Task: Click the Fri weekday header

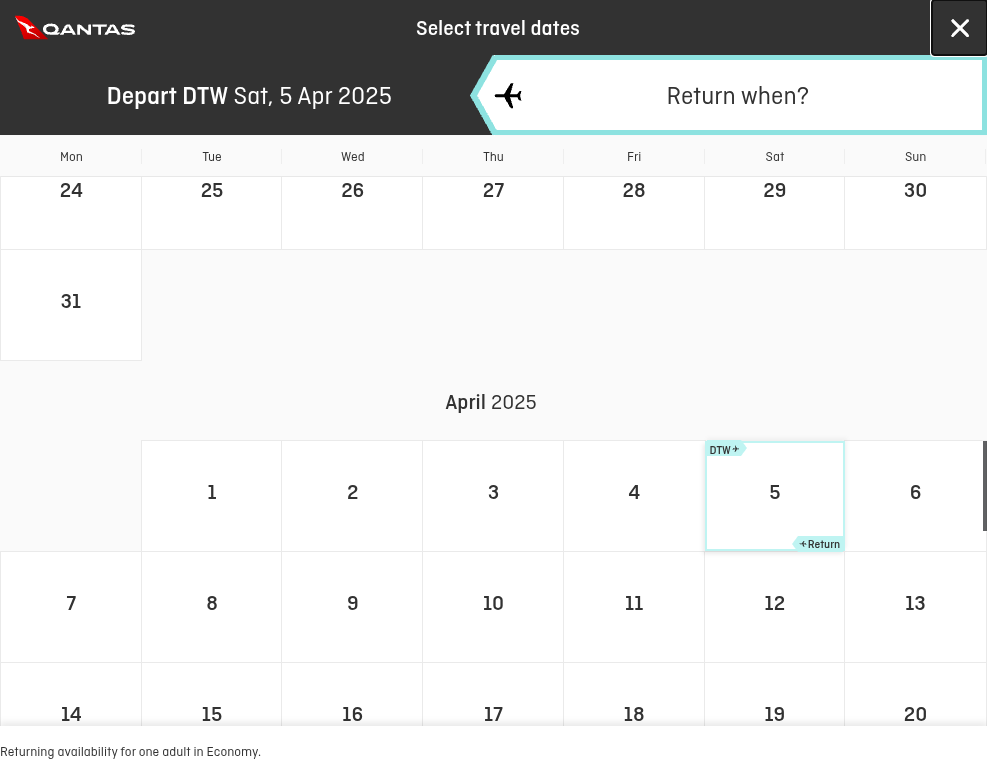Action: [x=634, y=157]
